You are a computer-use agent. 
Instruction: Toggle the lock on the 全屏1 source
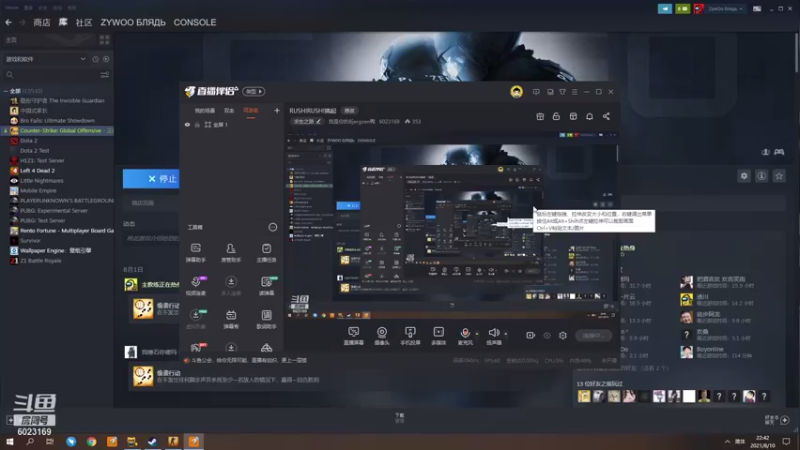click(x=197, y=125)
